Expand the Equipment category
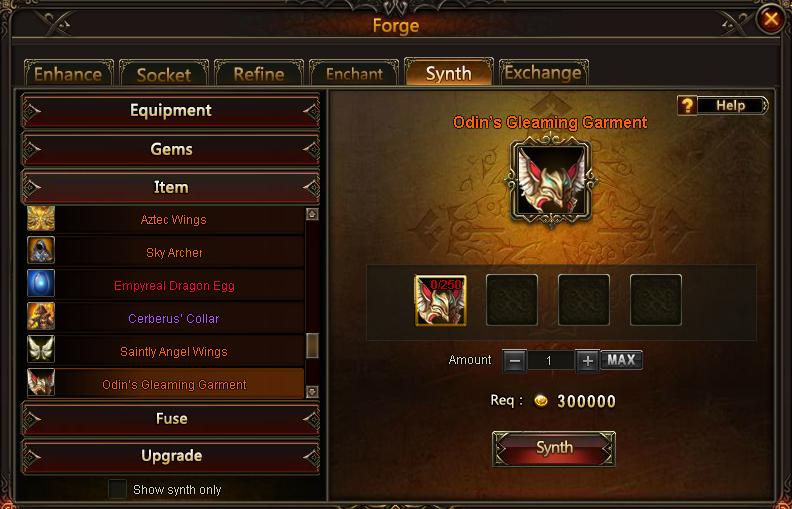Viewport: 792px width, 509px height. 171,111
